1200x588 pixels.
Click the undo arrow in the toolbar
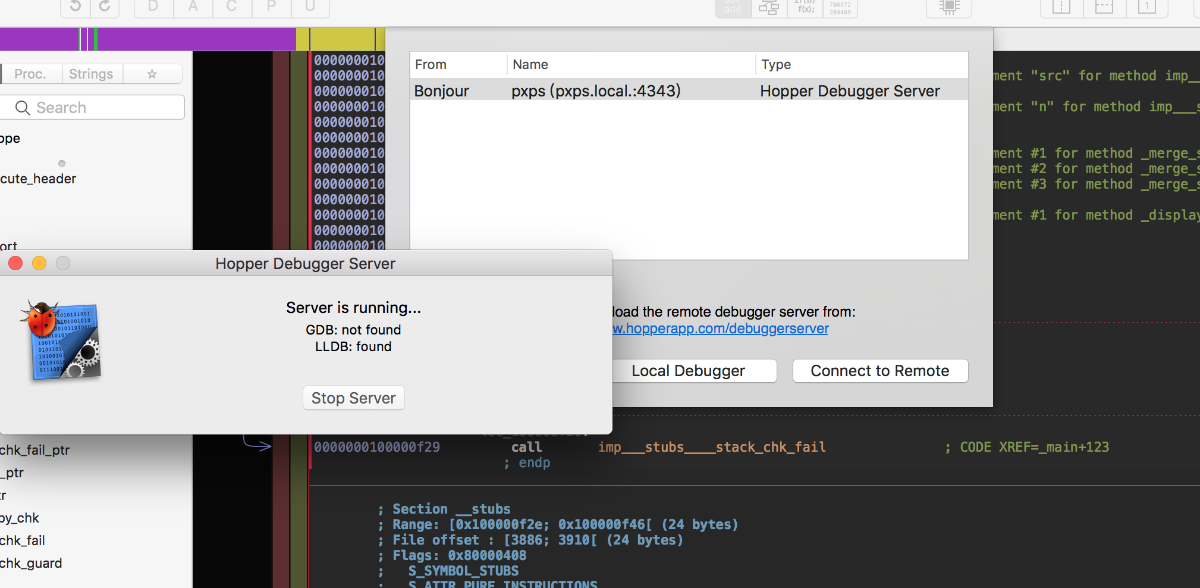76,7
